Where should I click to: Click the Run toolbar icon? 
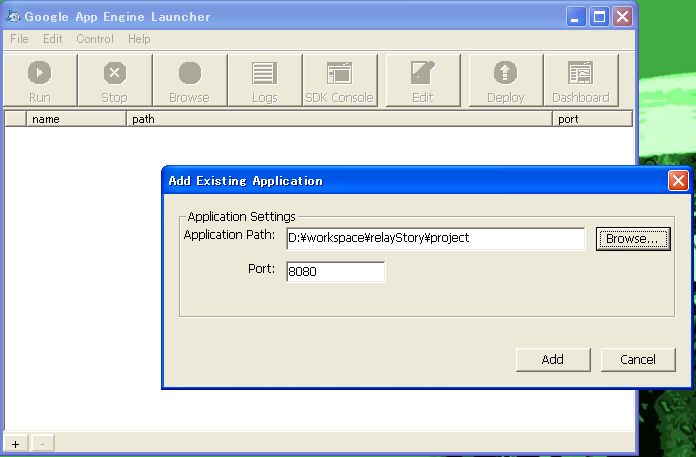(40, 73)
